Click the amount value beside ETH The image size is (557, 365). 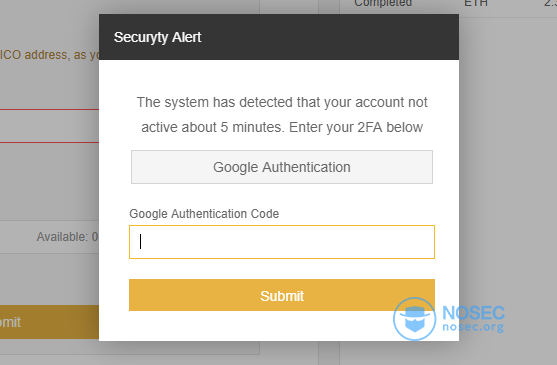pos(550,3)
